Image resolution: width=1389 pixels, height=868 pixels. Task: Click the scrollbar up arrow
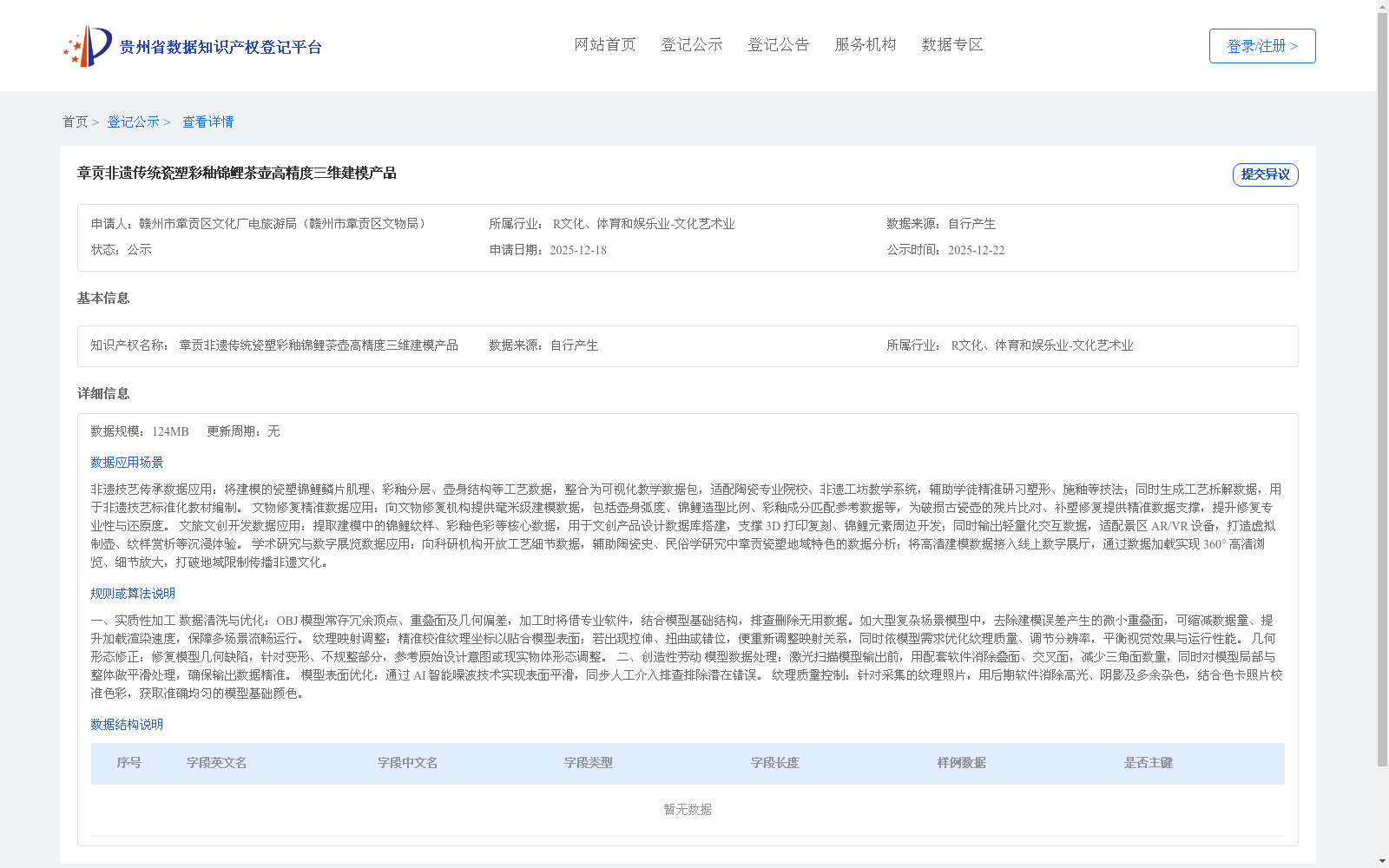point(1382,5)
